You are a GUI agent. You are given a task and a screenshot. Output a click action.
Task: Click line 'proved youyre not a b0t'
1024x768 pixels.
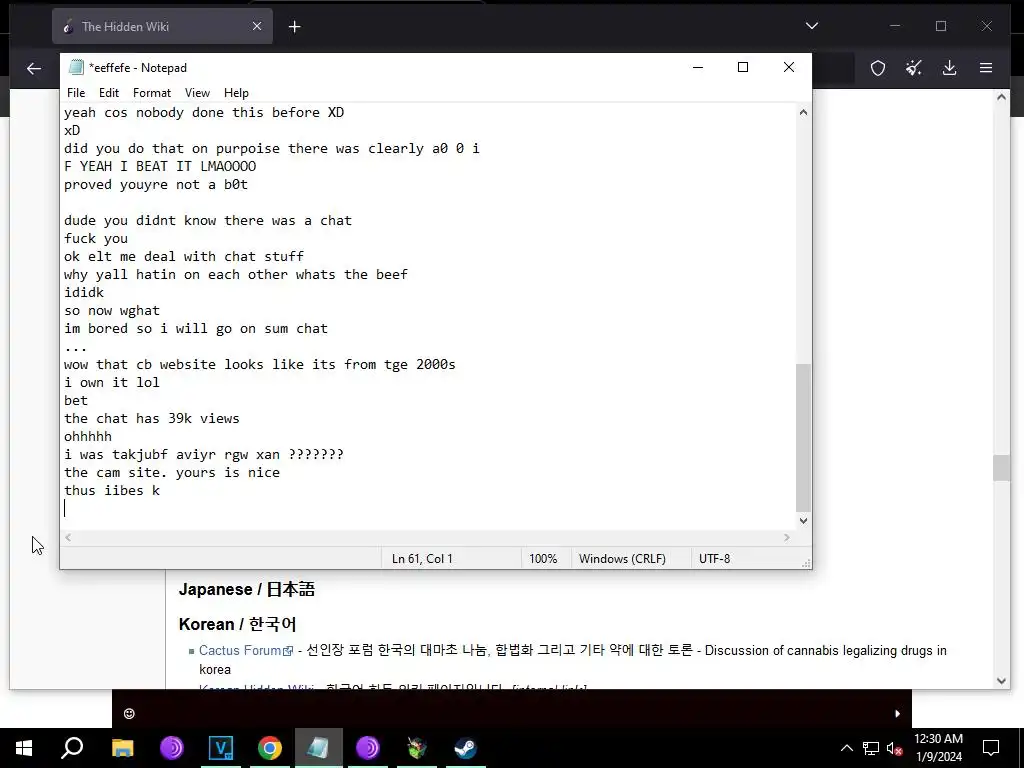click(155, 185)
